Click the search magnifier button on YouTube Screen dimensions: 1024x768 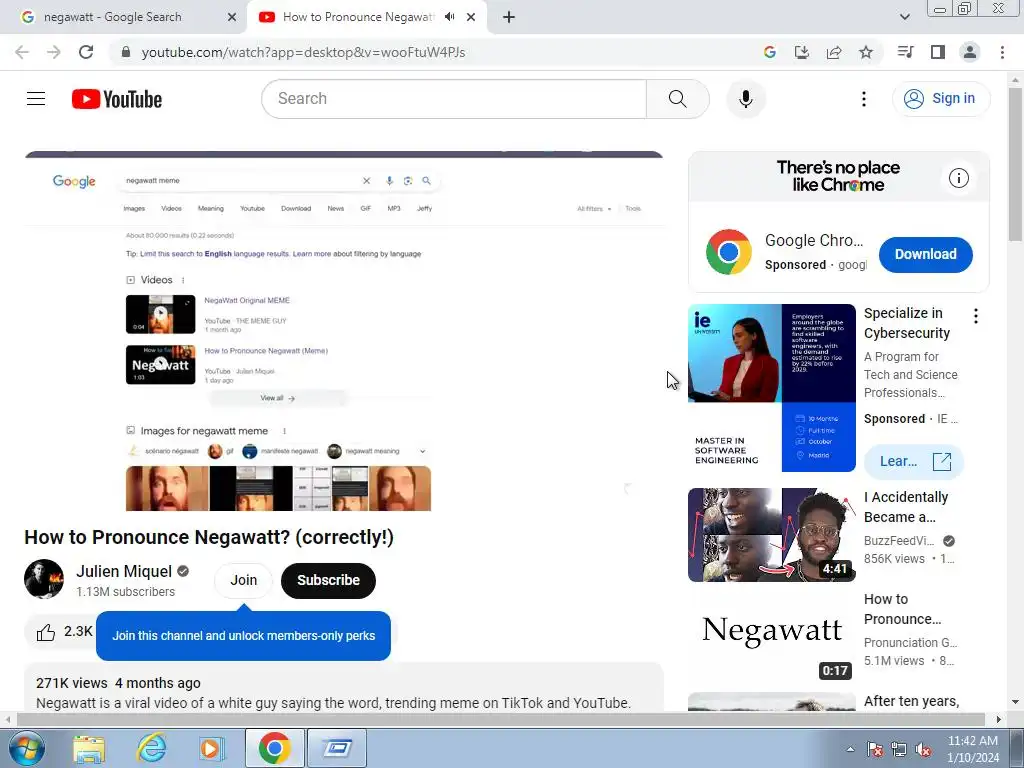pyautogui.click(x=677, y=99)
